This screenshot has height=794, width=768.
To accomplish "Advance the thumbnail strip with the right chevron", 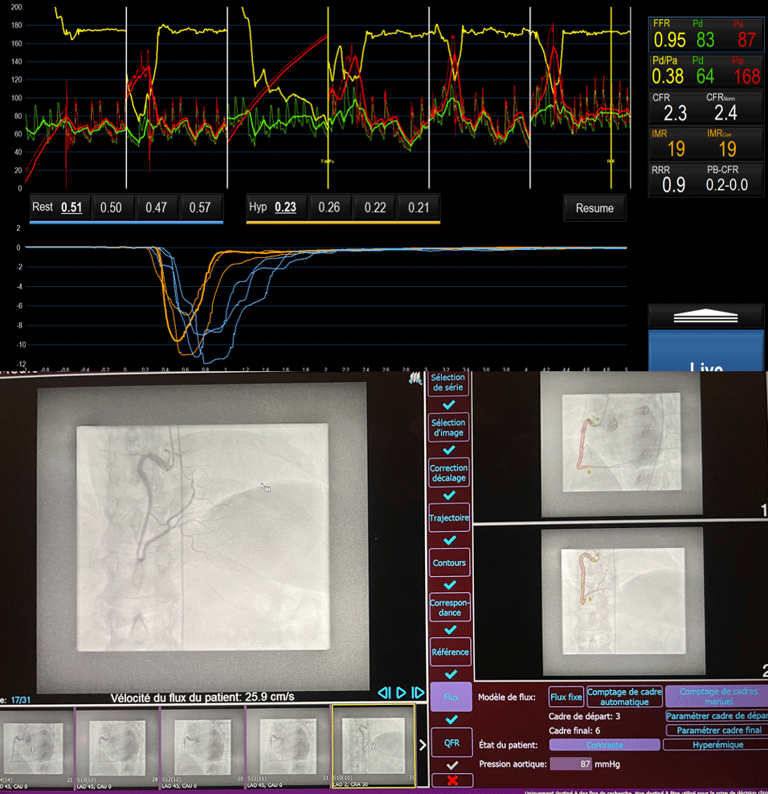I will click(x=423, y=745).
